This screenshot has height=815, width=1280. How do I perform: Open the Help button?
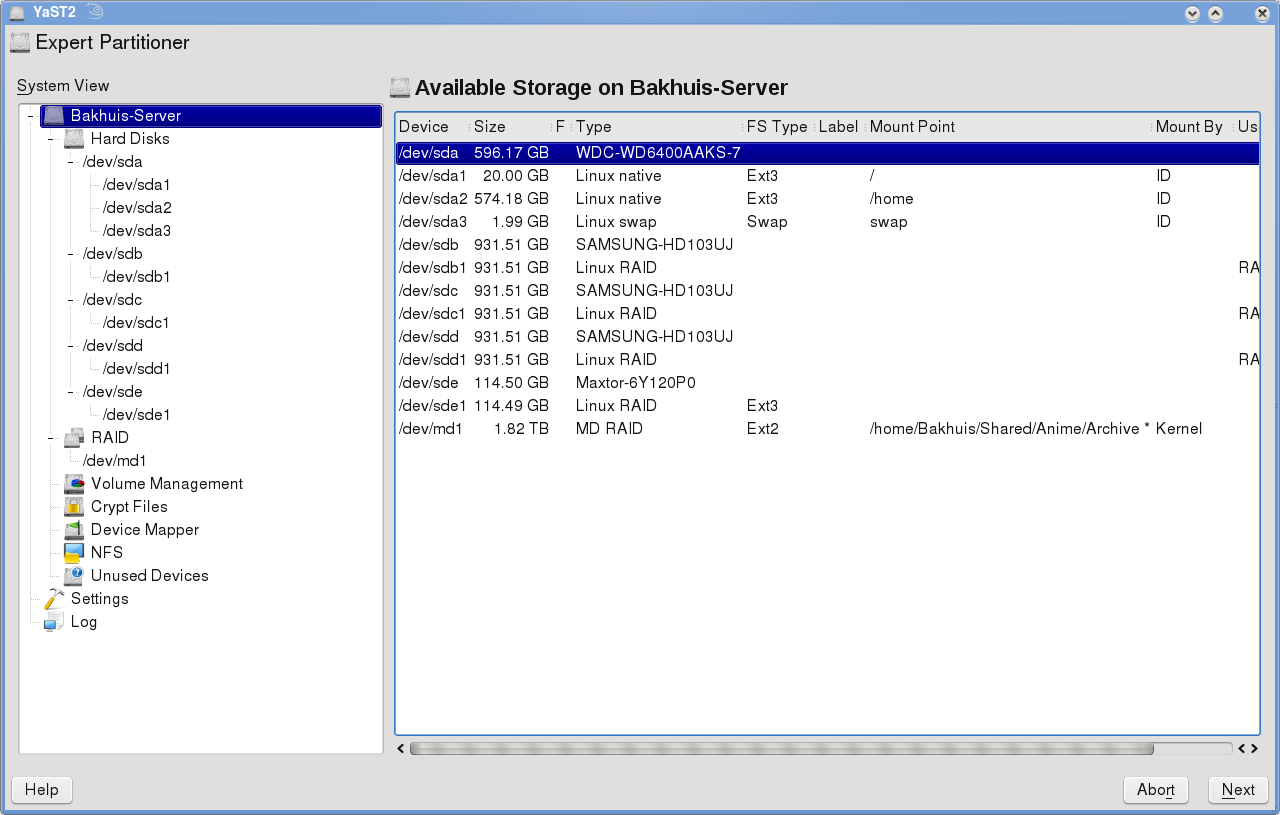click(x=42, y=790)
